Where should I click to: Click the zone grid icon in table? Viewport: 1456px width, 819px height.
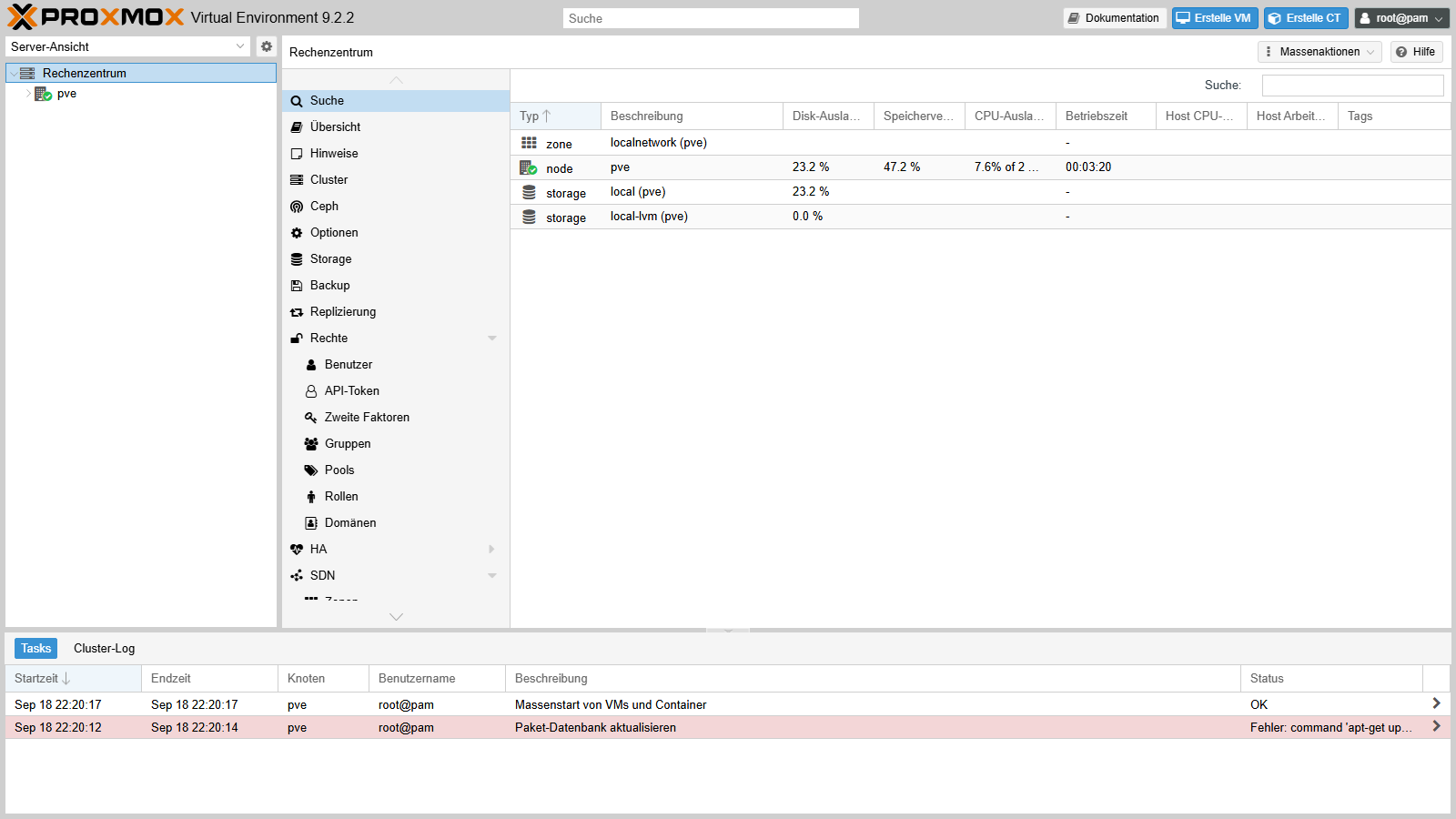click(x=529, y=143)
